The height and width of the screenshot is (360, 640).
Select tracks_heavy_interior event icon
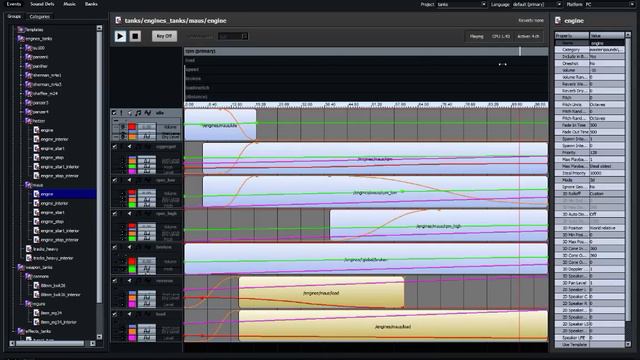[29, 258]
